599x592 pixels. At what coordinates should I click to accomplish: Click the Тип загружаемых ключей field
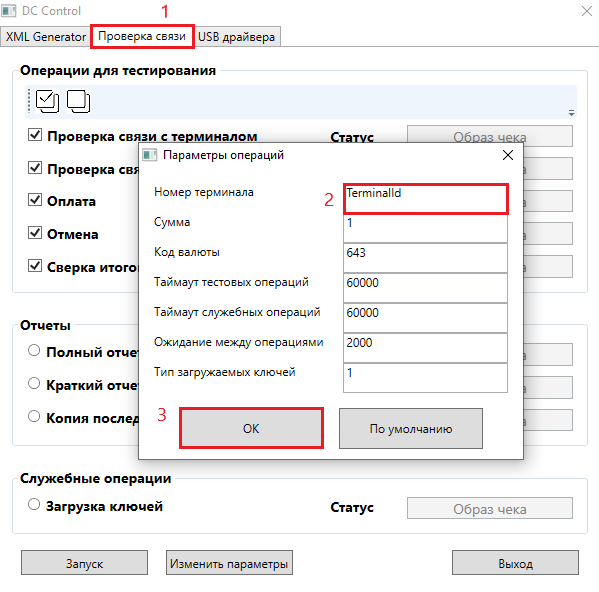coord(426,378)
